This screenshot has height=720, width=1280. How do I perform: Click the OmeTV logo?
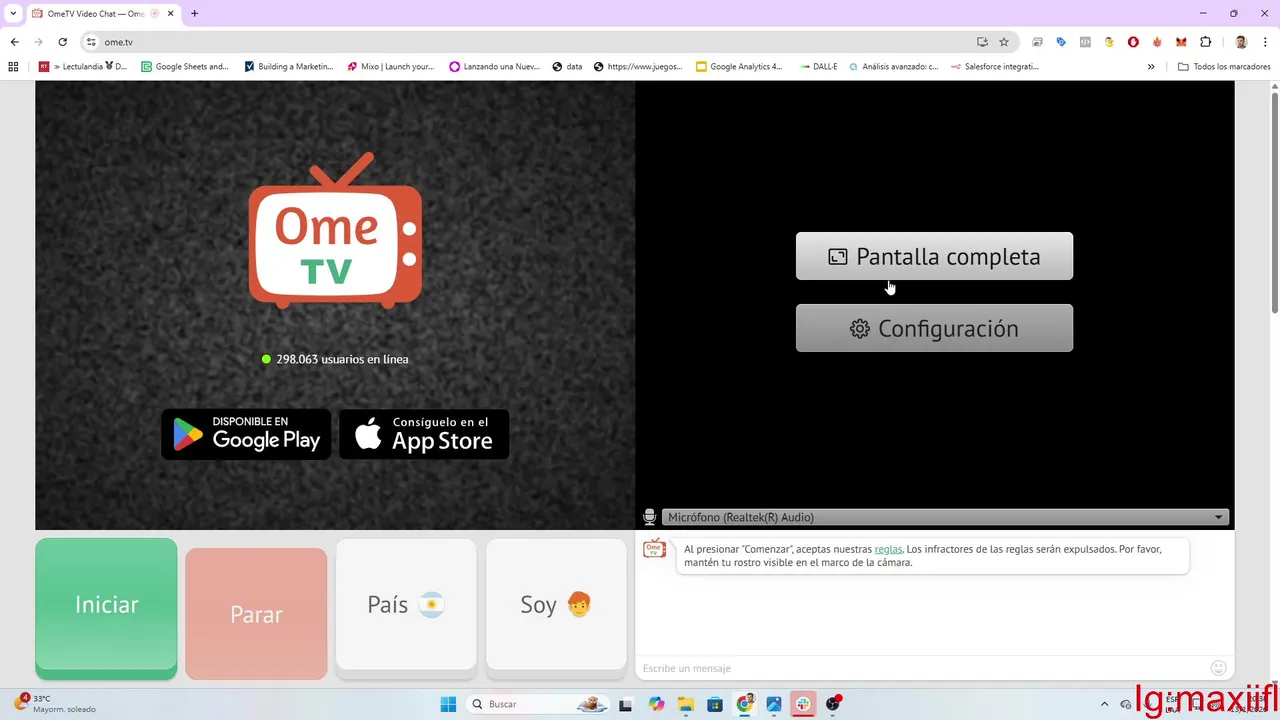[x=335, y=231]
